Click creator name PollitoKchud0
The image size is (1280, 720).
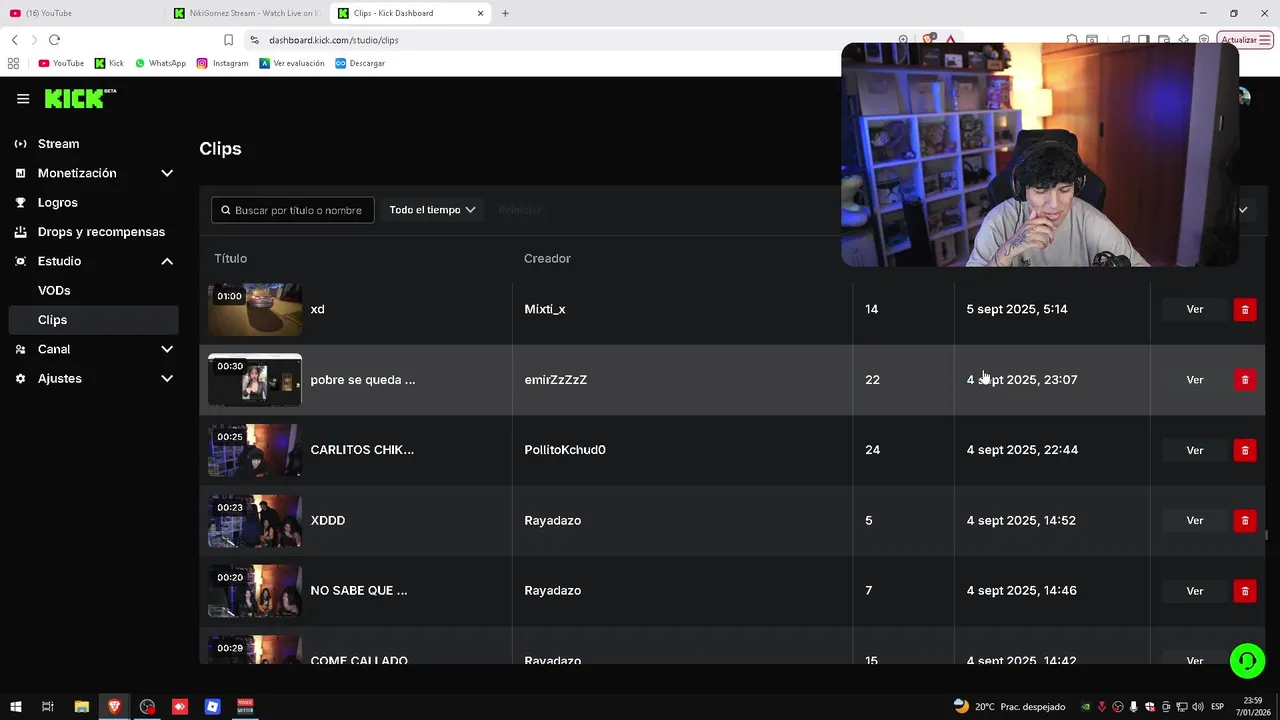(565, 450)
